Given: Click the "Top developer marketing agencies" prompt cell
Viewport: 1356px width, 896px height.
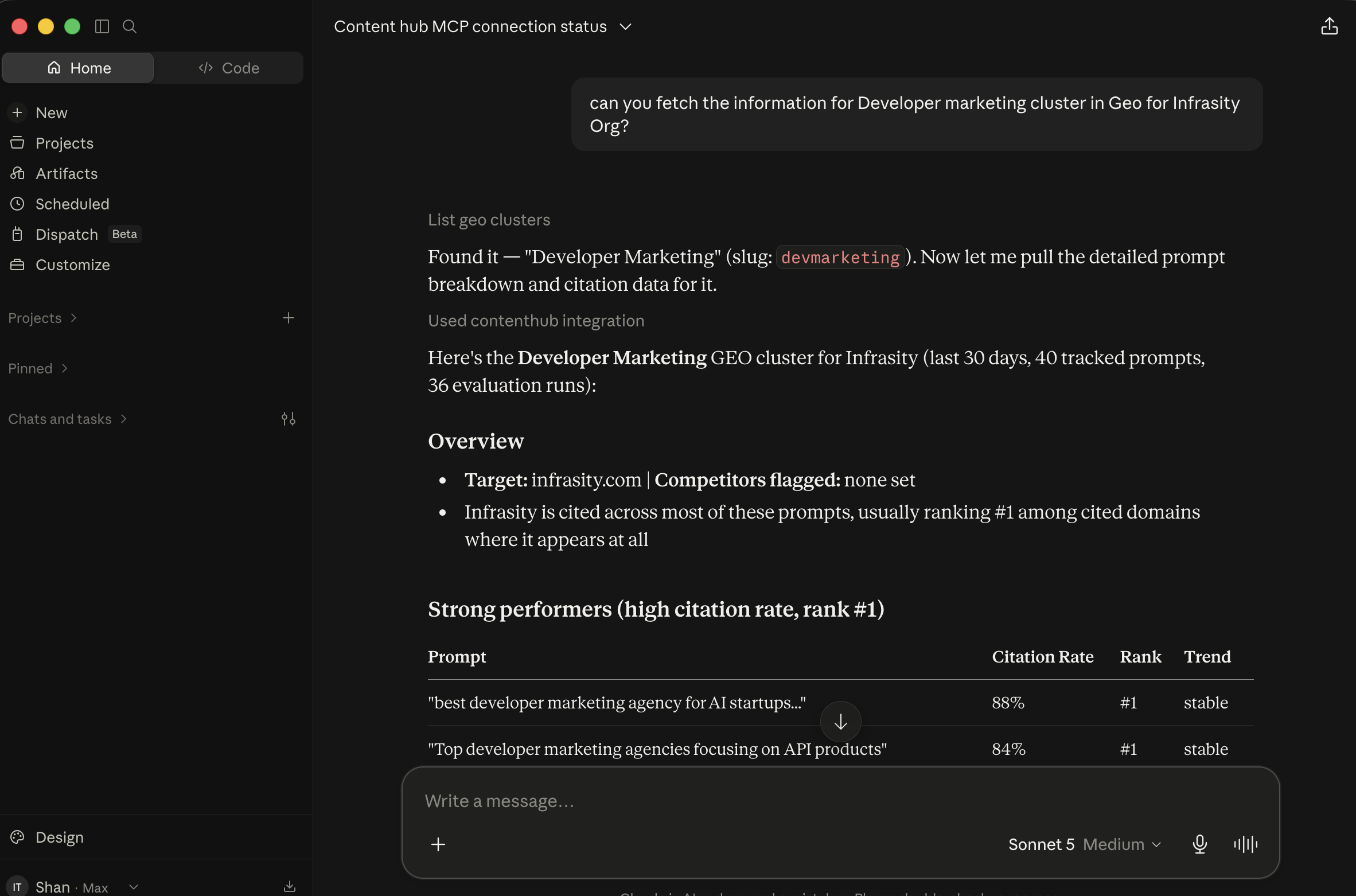Looking at the screenshot, I should (657, 749).
